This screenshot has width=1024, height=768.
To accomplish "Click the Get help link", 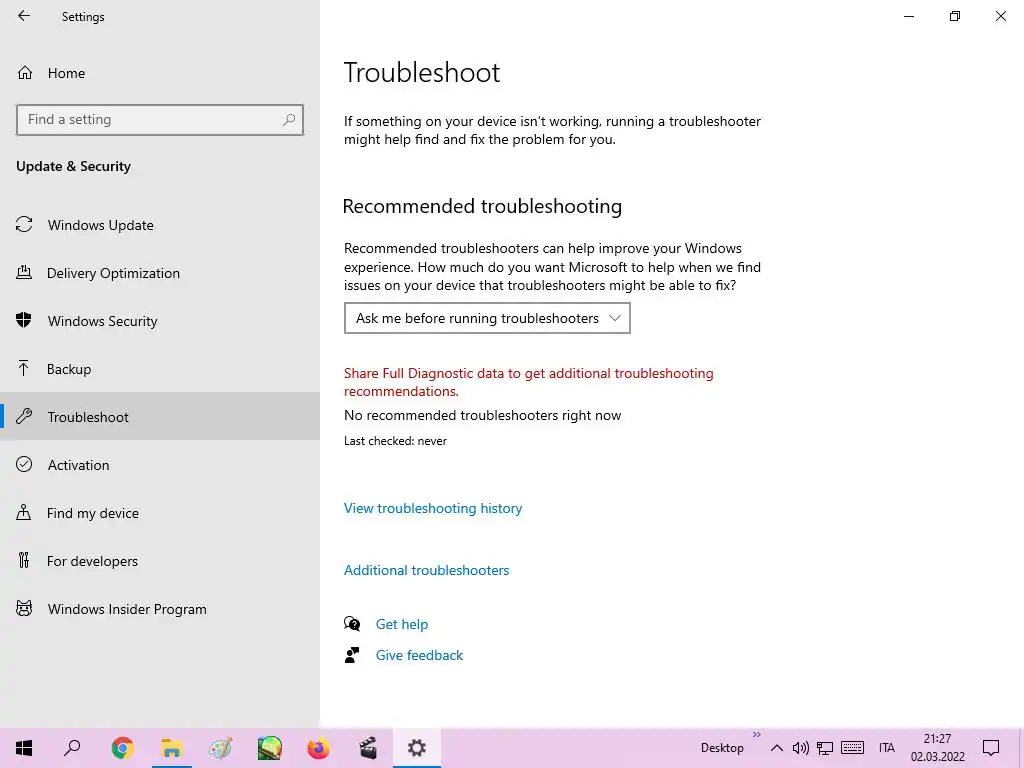I will 402,624.
